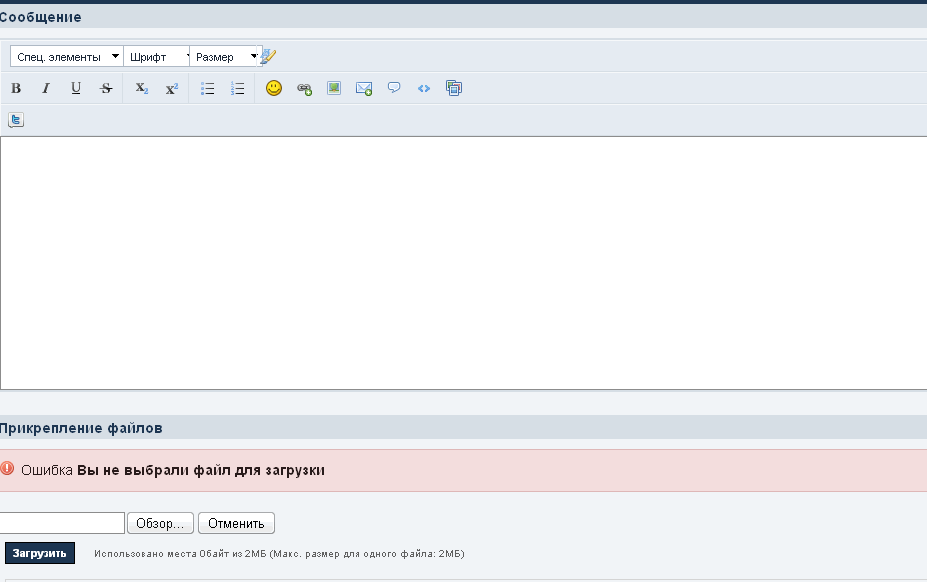Click the Twitter embed icon
This screenshot has height=582, width=927.
(16, 120)
